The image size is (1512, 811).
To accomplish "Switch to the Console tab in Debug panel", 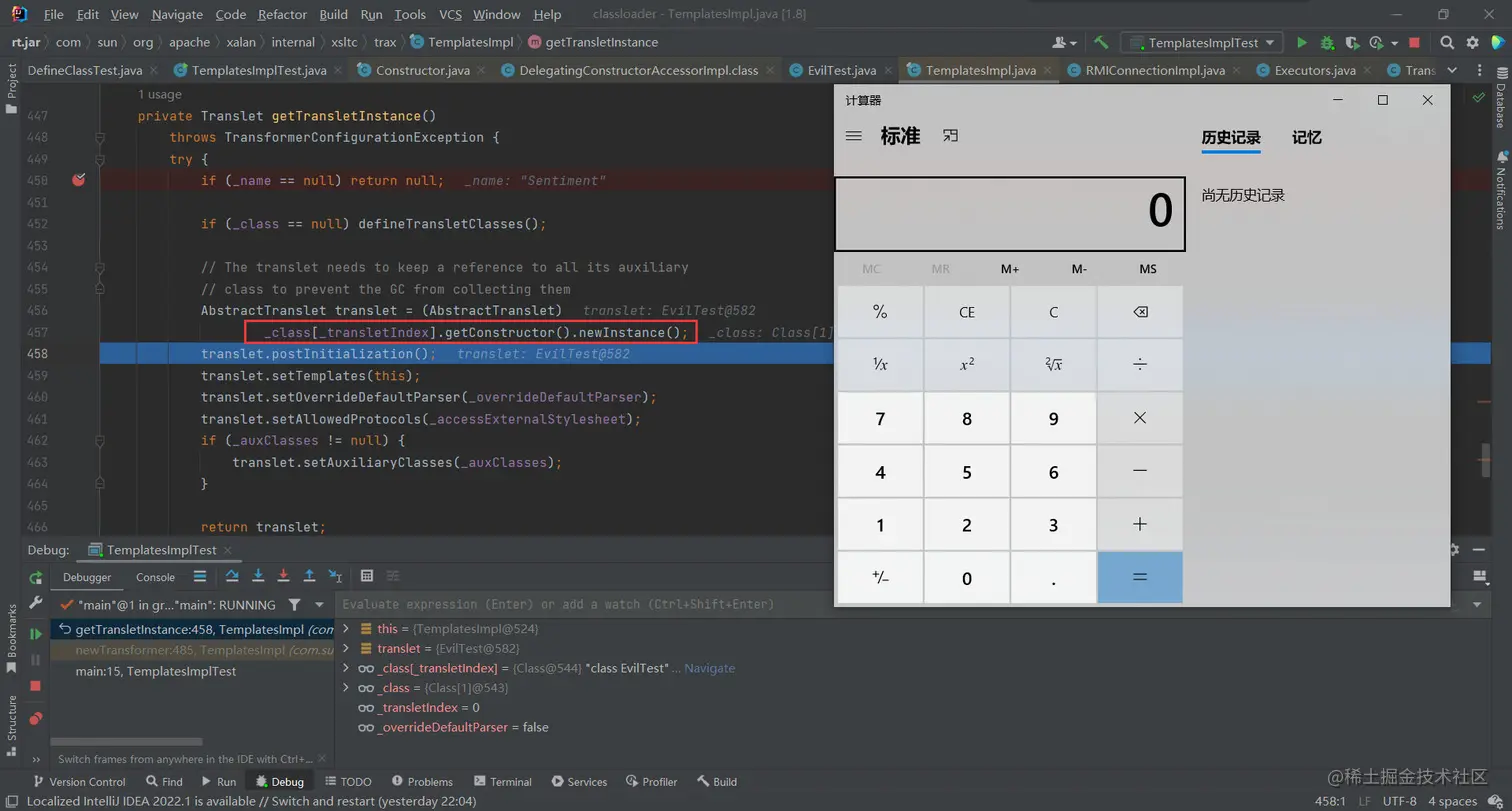I will 155,577.
